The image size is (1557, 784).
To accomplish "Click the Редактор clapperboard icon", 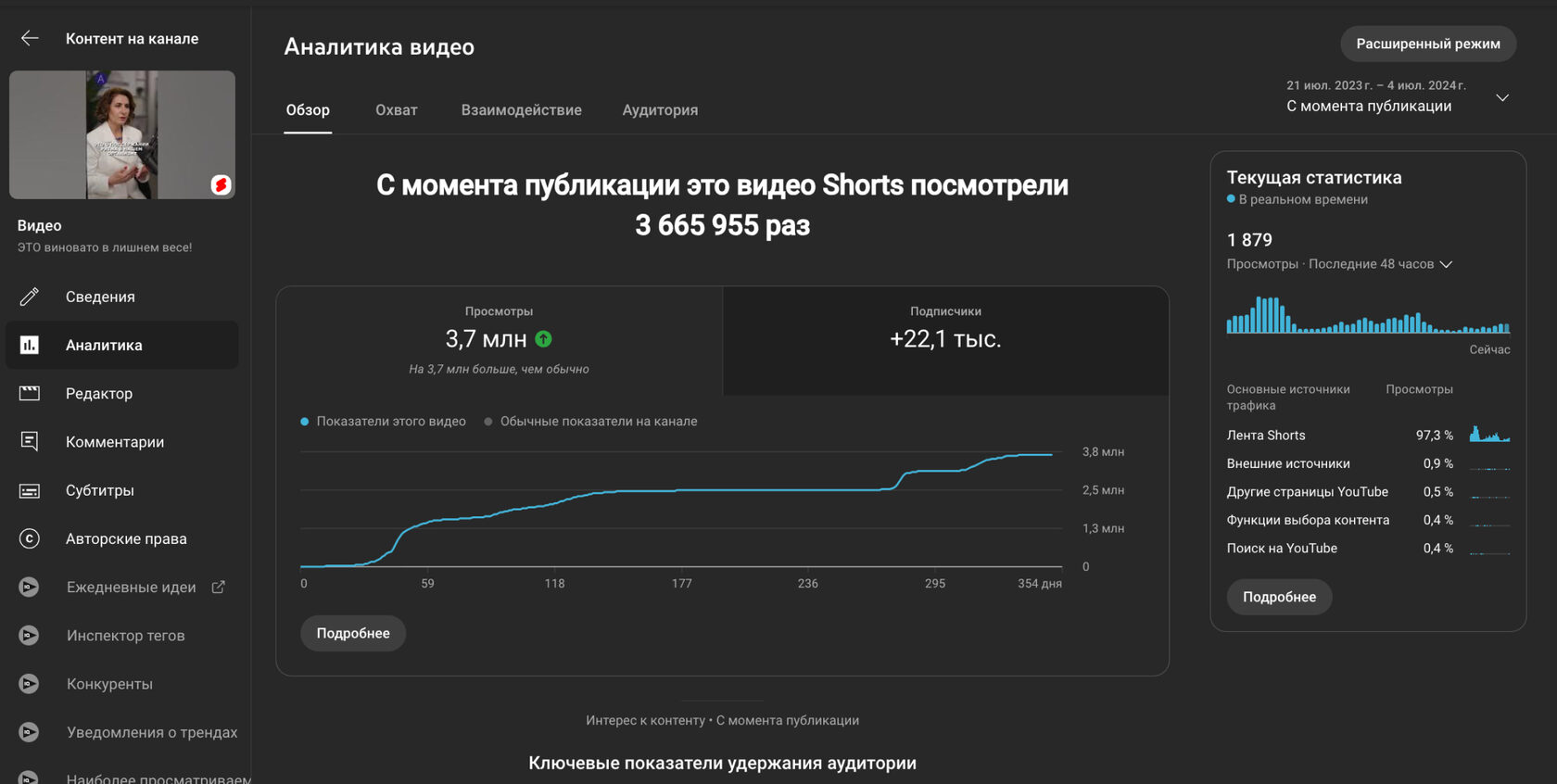I will tap(30, 393).
